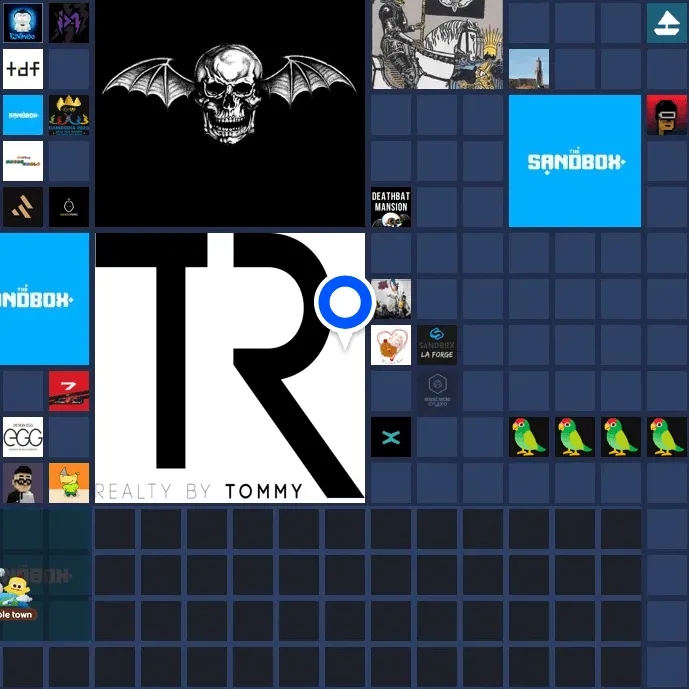Click the red-background VR goggles avatar tile

pos(667,115)
